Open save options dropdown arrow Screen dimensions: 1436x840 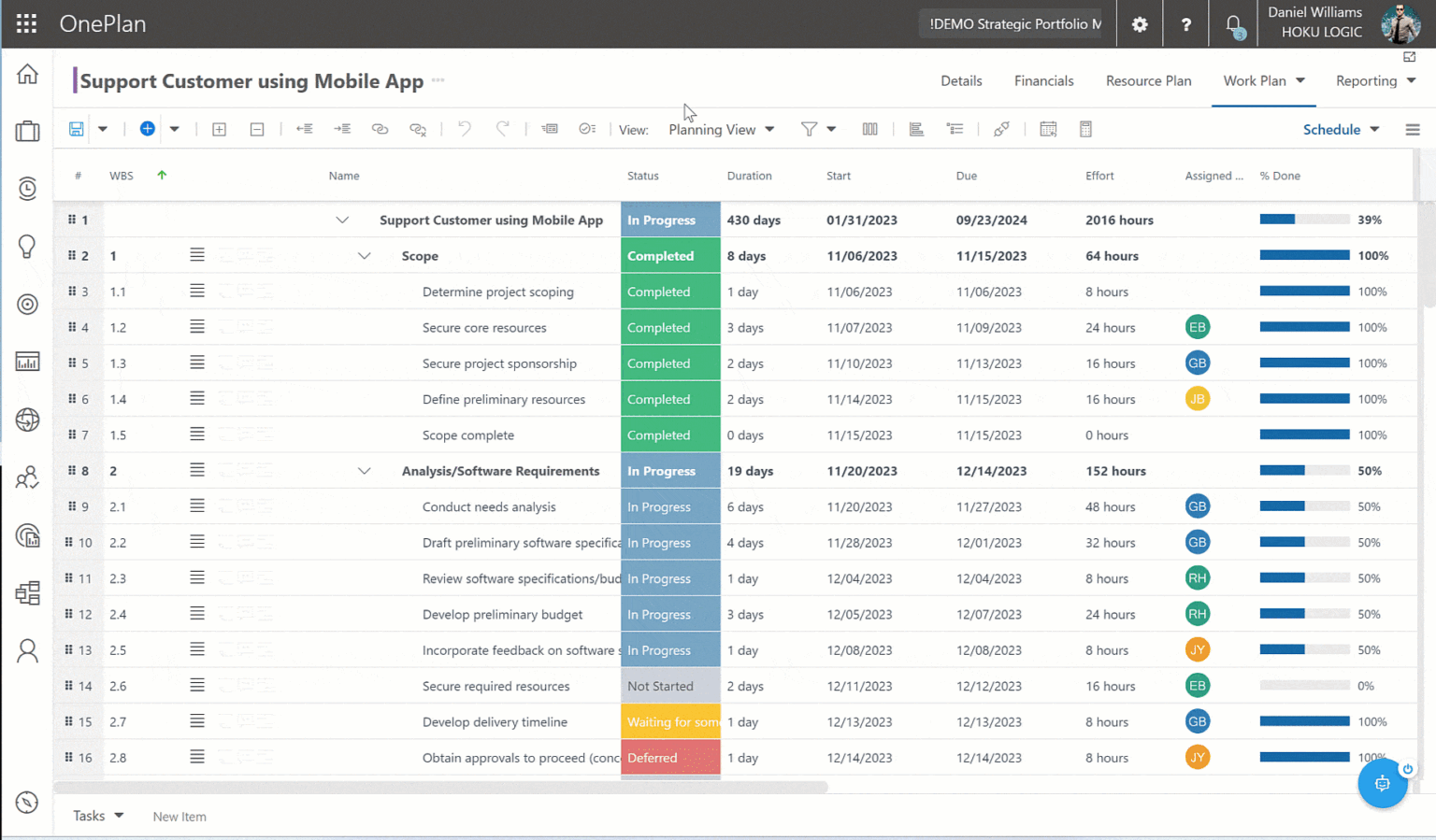103,129
